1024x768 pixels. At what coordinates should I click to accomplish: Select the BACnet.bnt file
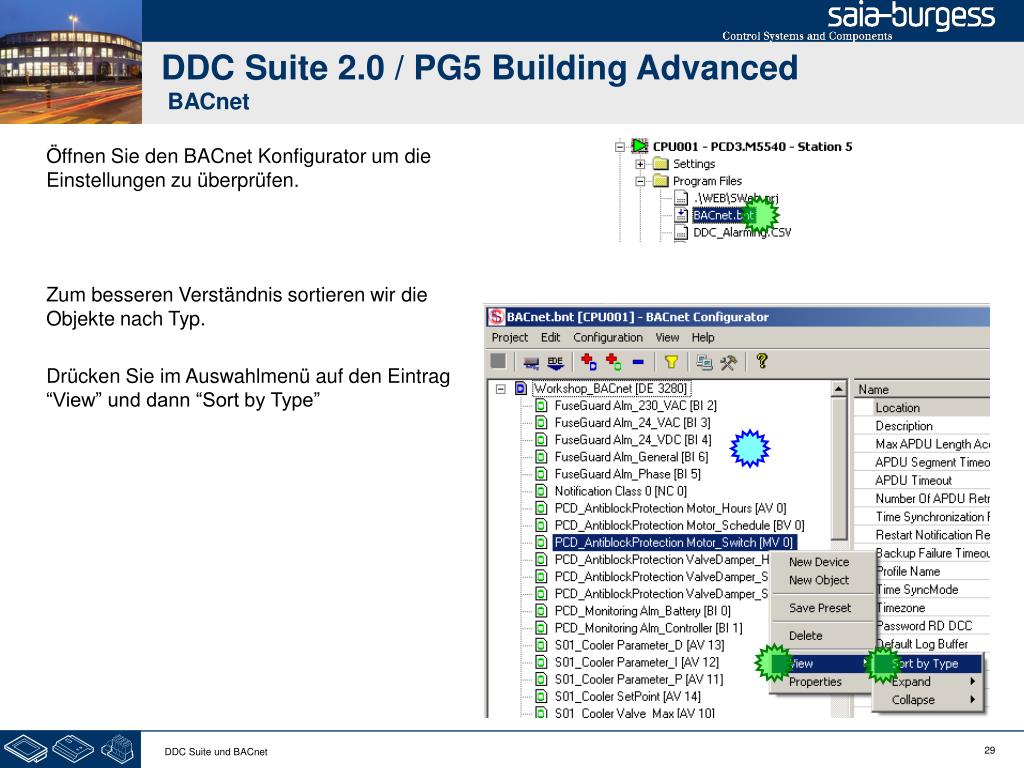[723, 215]
